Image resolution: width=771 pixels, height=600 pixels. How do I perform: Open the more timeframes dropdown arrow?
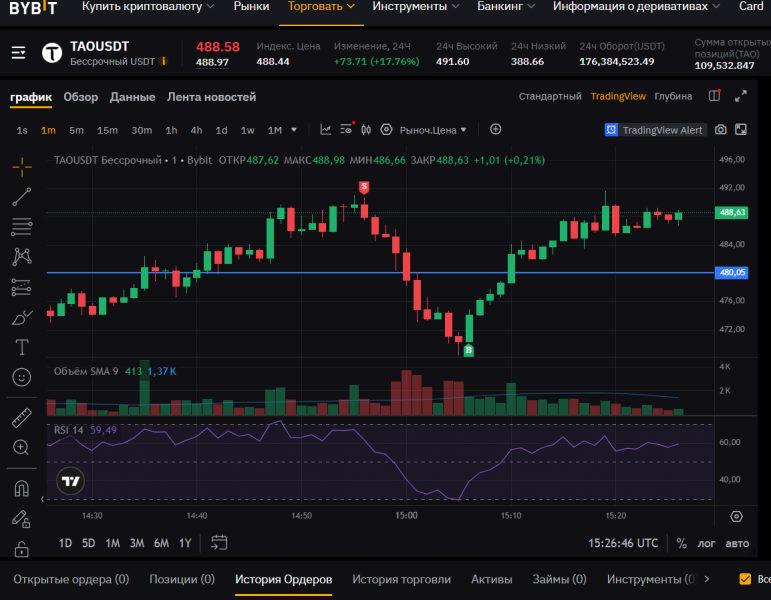pos(294,130)
